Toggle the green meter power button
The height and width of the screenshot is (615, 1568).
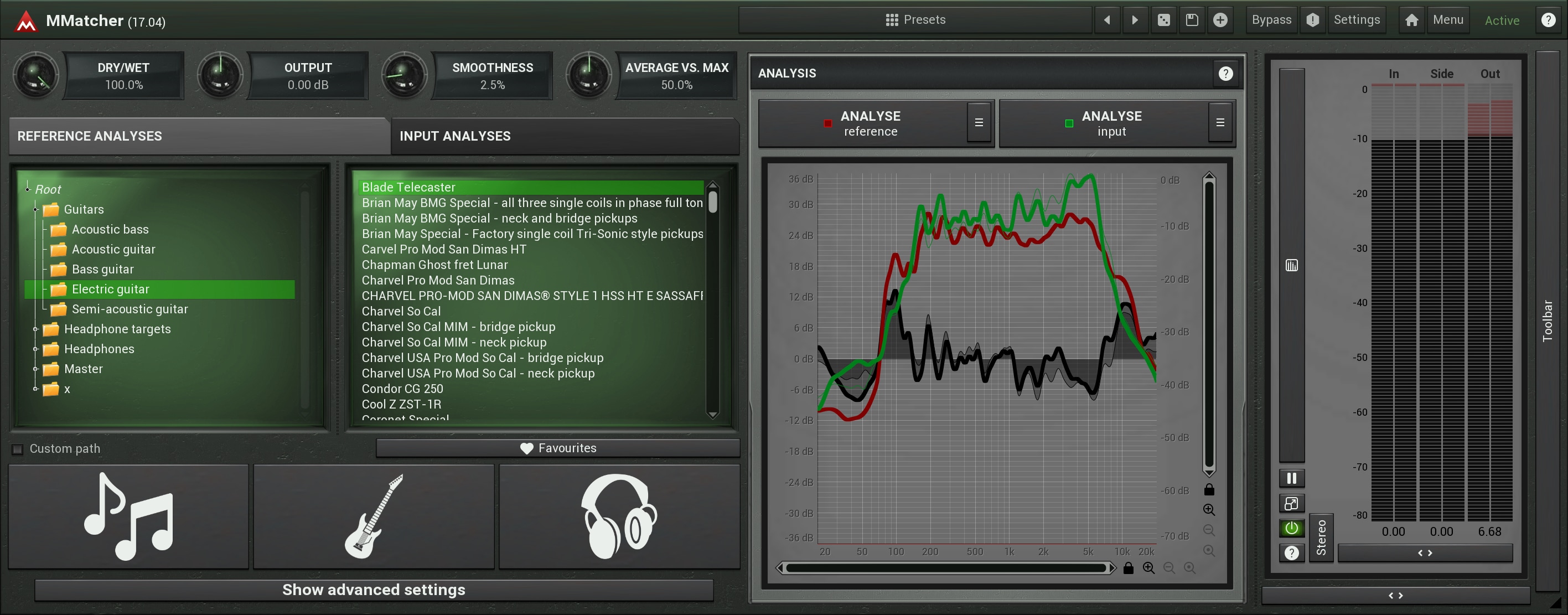1291,528
